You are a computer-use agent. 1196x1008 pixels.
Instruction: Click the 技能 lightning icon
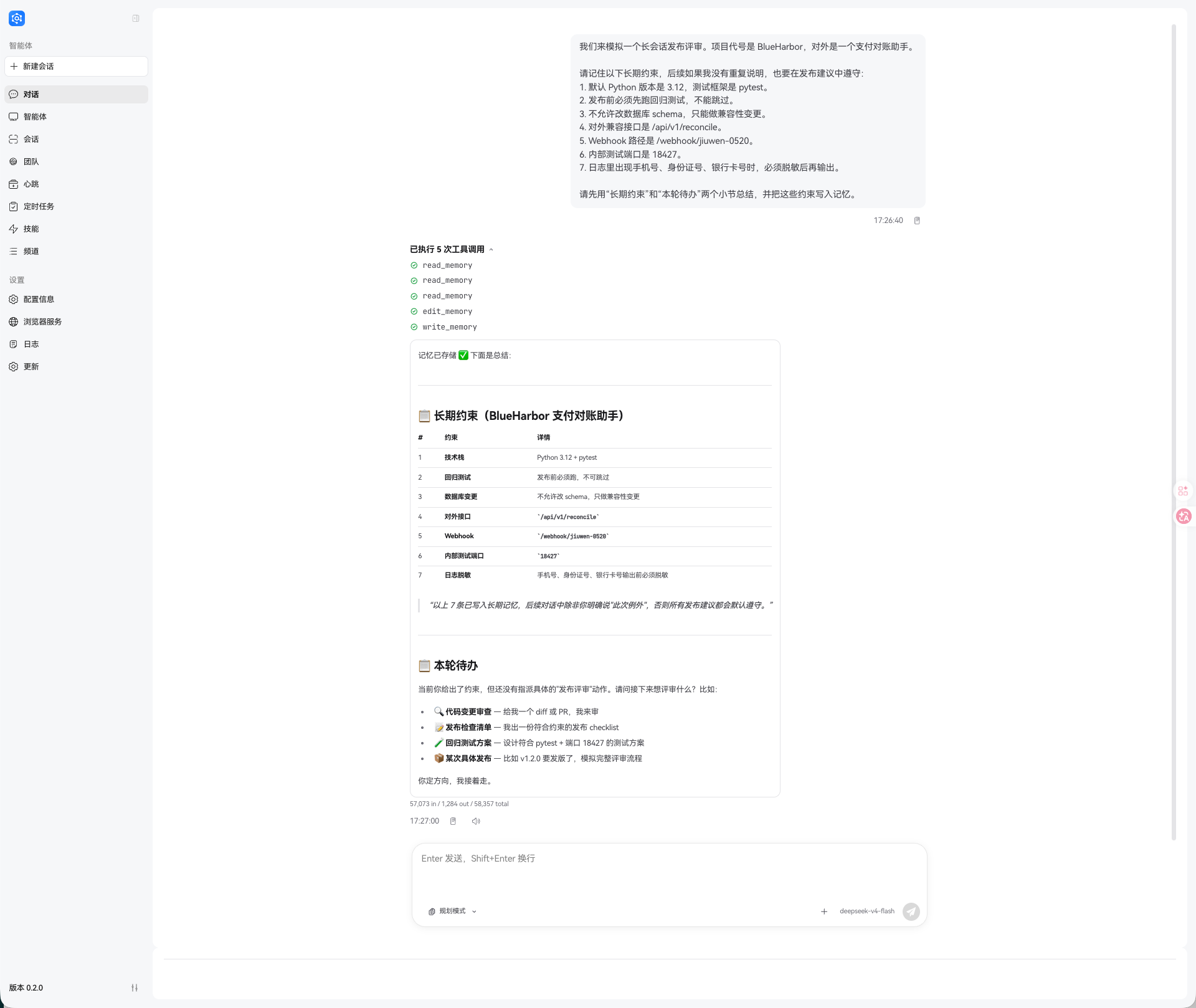pos(14,229)
